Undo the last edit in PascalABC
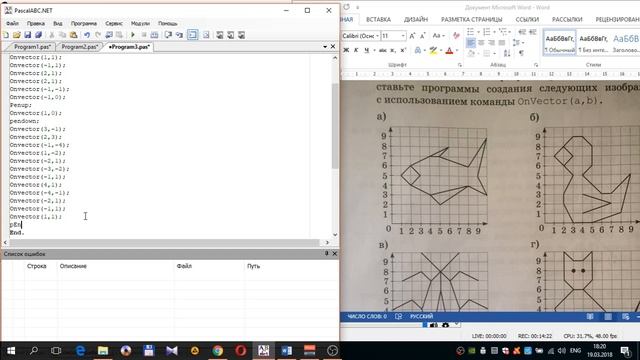The image size is (640, 360). point(87,35)
